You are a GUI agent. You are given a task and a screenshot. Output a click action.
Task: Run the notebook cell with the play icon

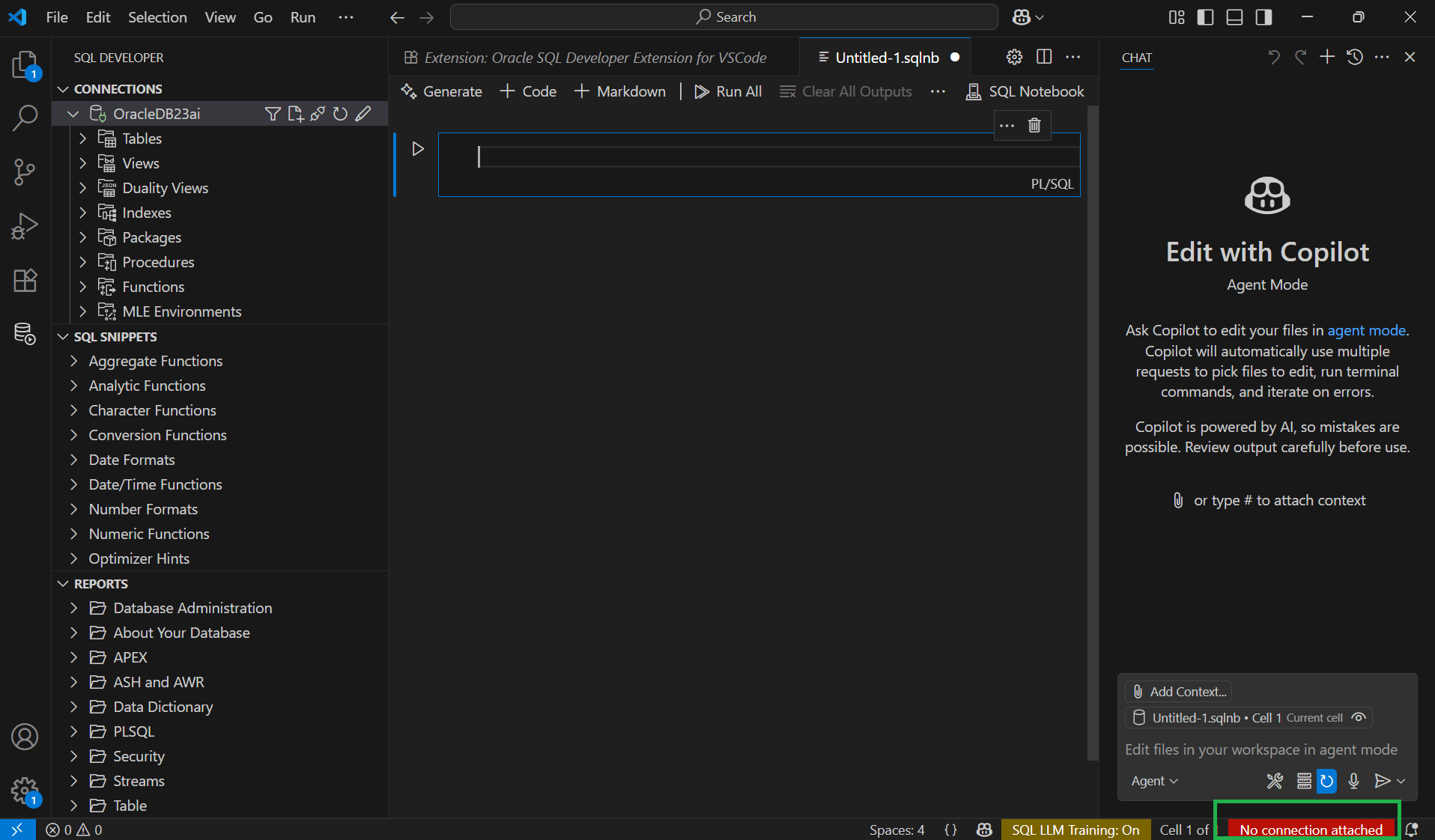(418, 149)
